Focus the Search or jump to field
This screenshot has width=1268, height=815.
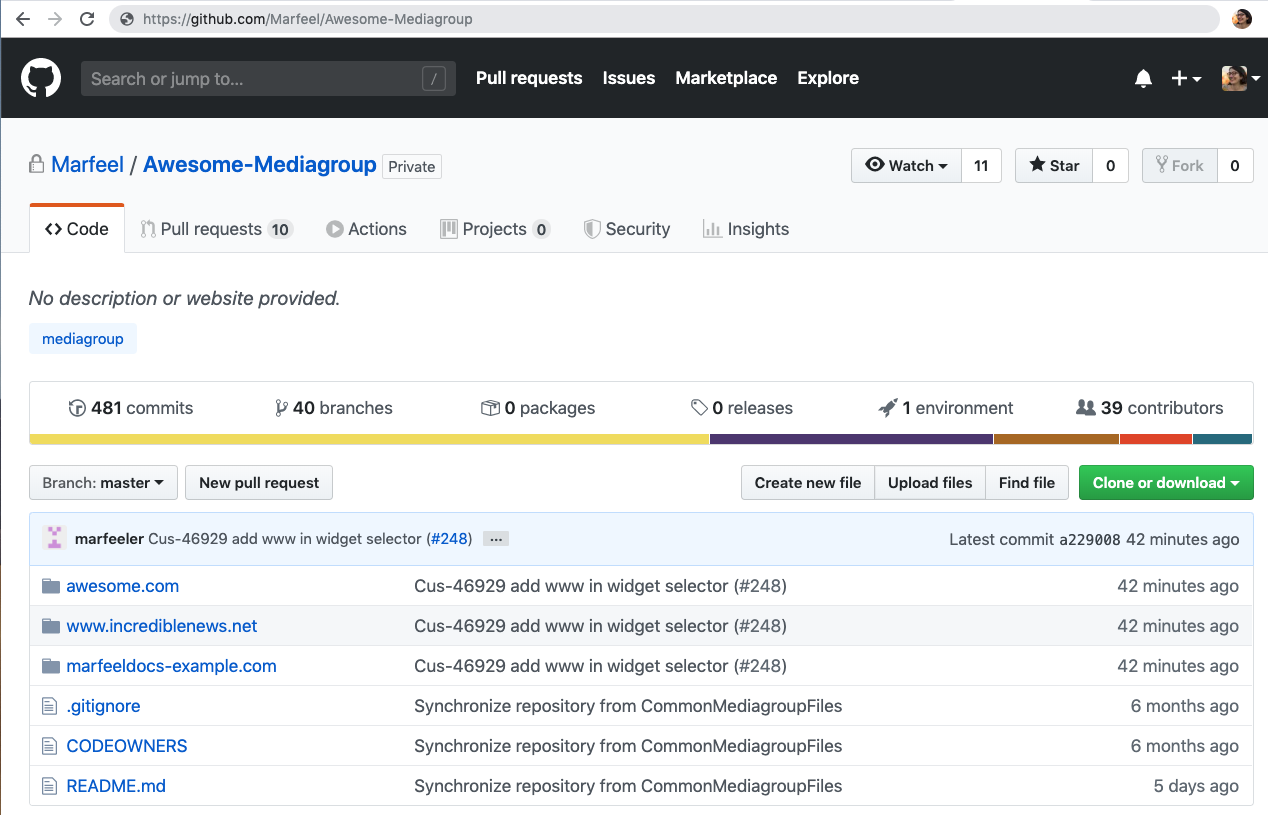click(x=268, y=79)
